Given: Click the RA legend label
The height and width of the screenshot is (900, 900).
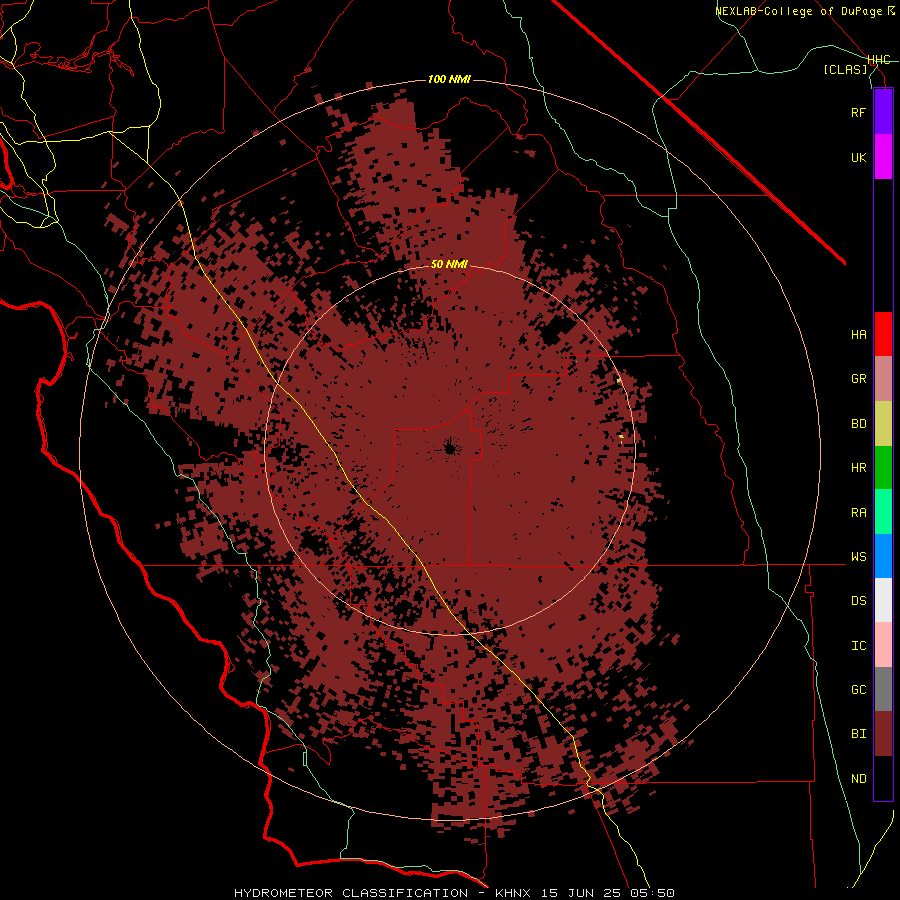Looking at the screenshot, I should pos(858,513).
